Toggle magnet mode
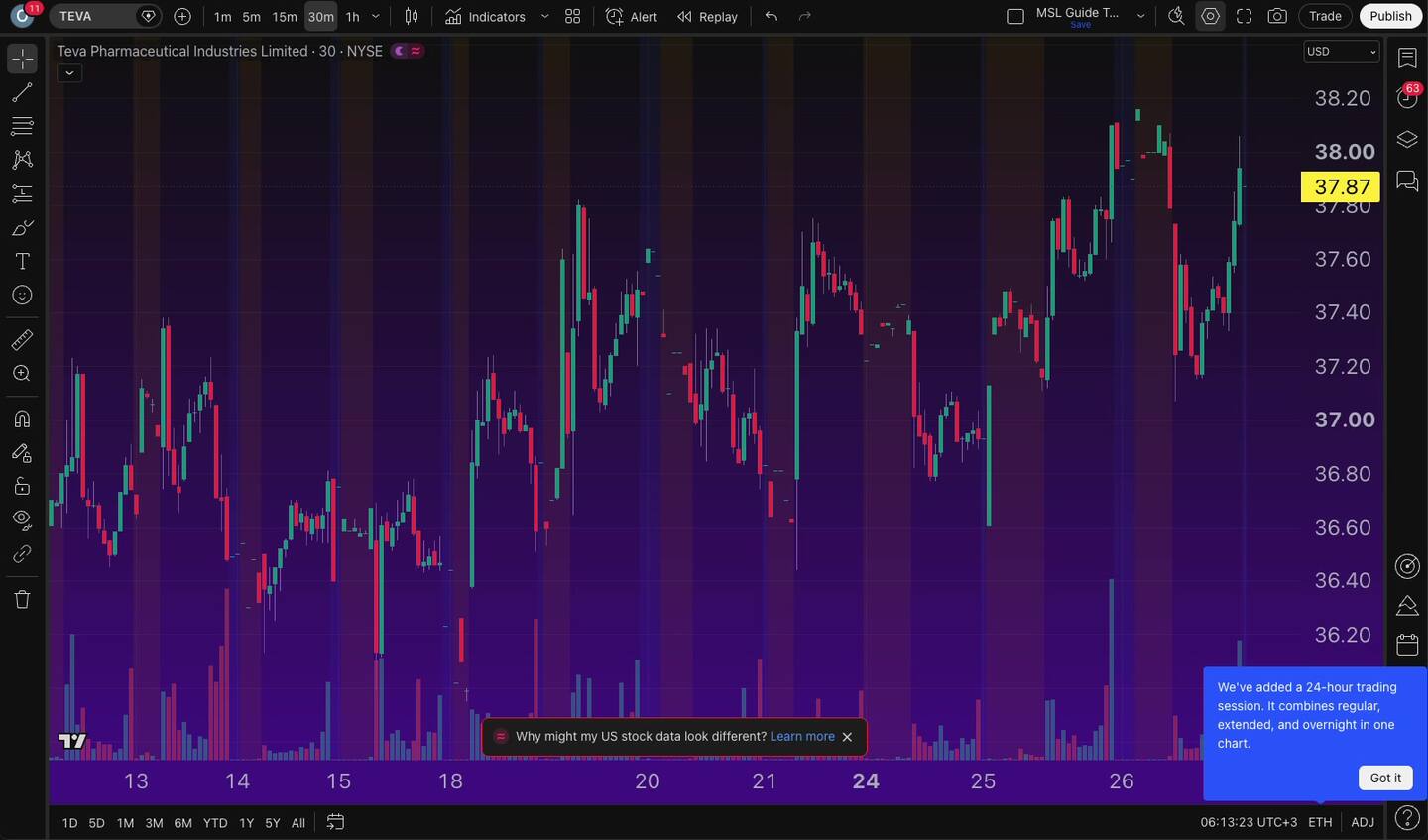 tap(22, 419)
